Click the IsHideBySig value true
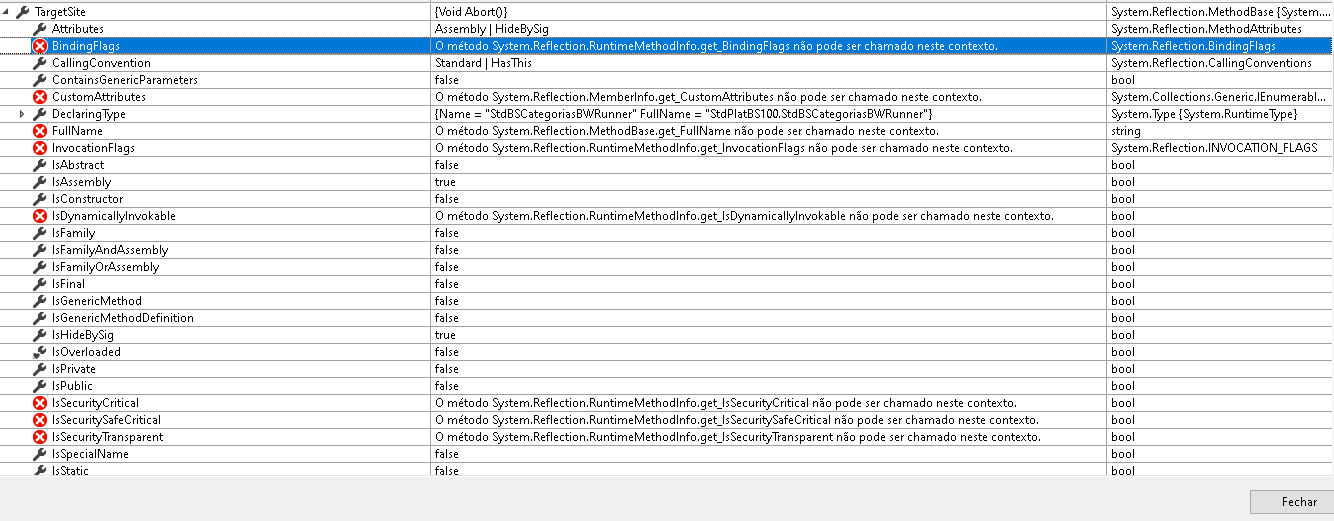Viewport: 1334px width, 521px height. pos(445,335)
